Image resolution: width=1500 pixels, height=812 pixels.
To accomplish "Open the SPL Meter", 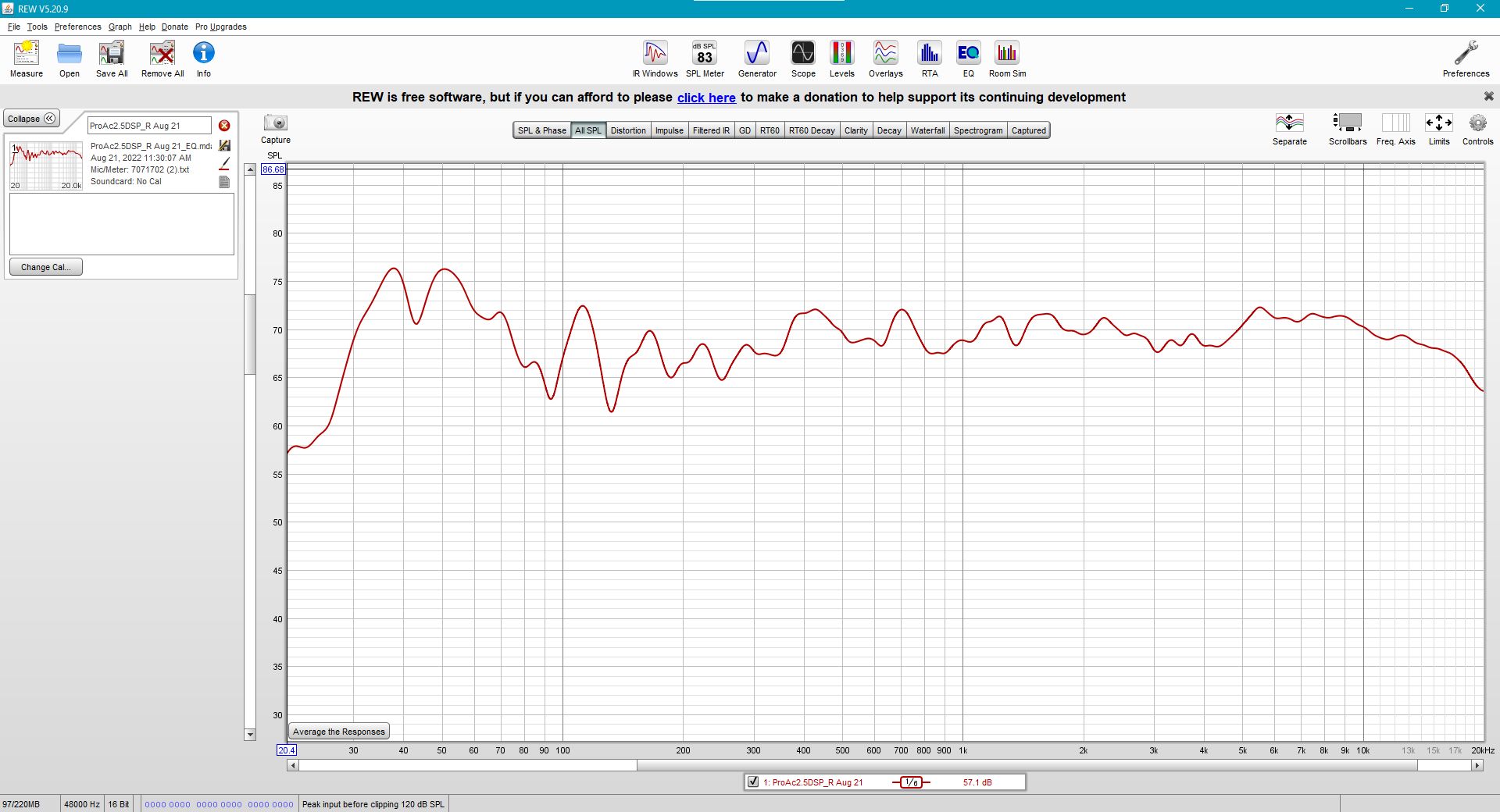I will 705,59.
